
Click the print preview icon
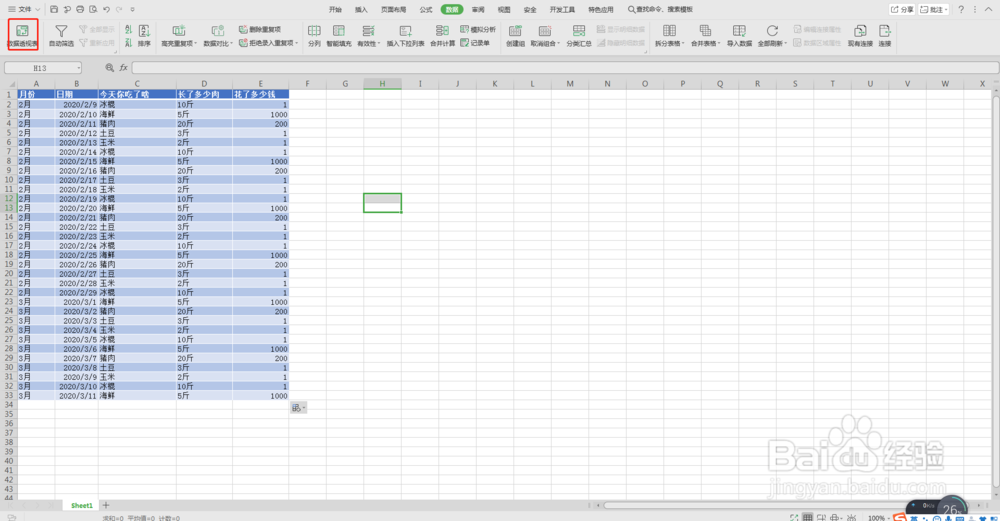pyautogui.click(x=93, y=10)
